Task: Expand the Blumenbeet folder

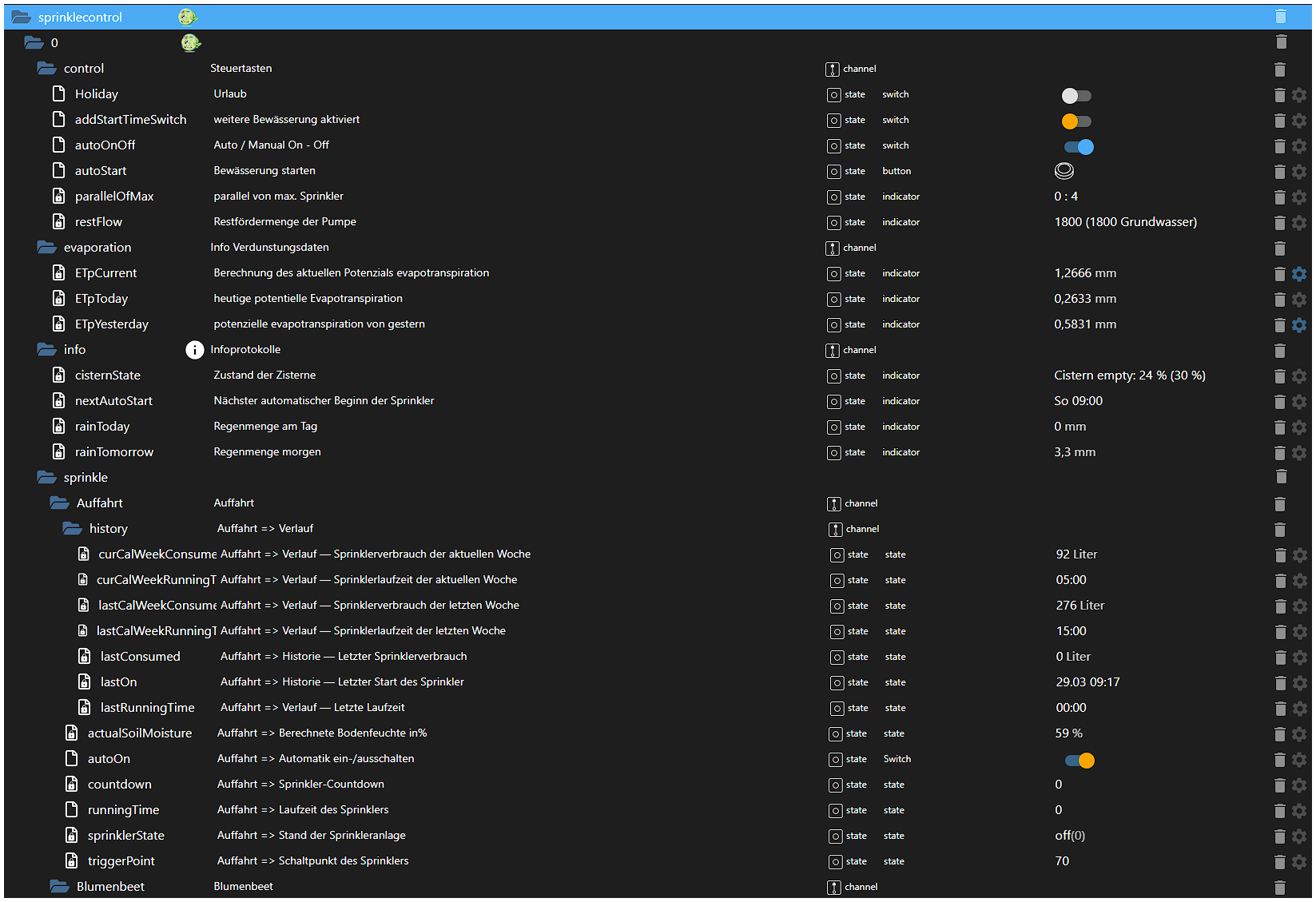Action: click(59, 887)
